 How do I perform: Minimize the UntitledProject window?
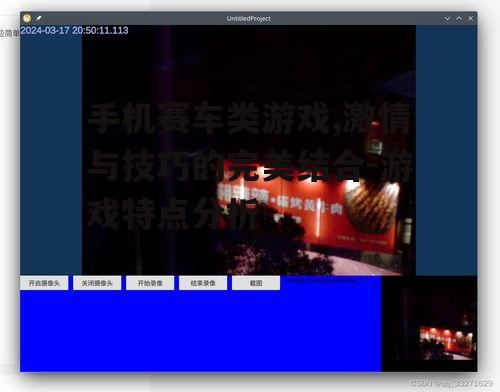(x=447, y=19)
